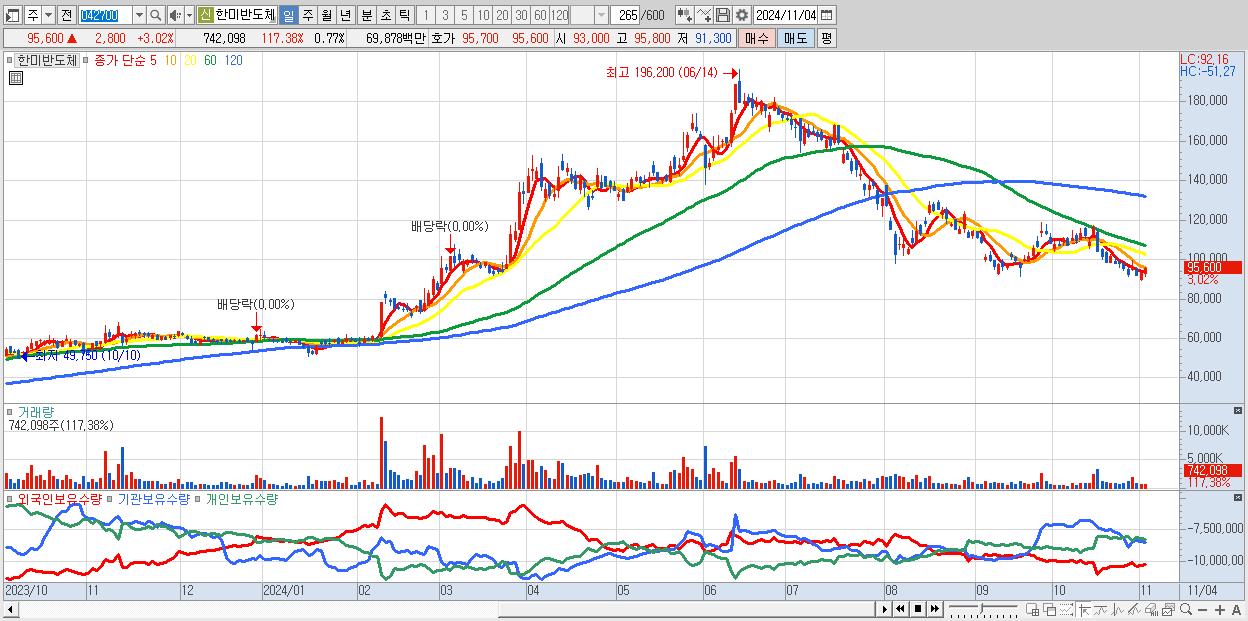The height and width of the screenshot is (621, 1248).
Task: Click the grid table icon below the legend
Action: coord(16,78)
